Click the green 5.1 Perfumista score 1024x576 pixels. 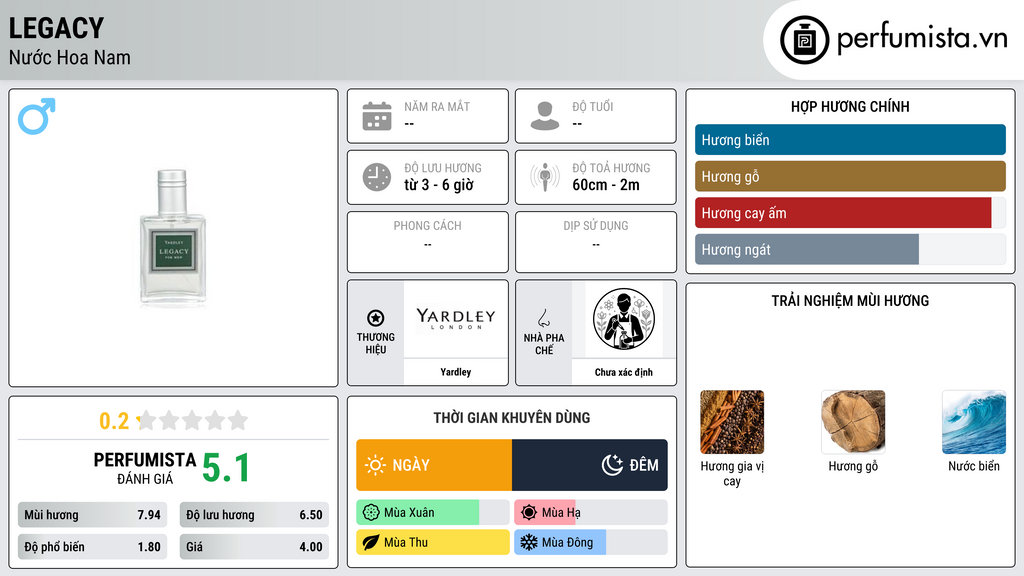coord(226,468)
